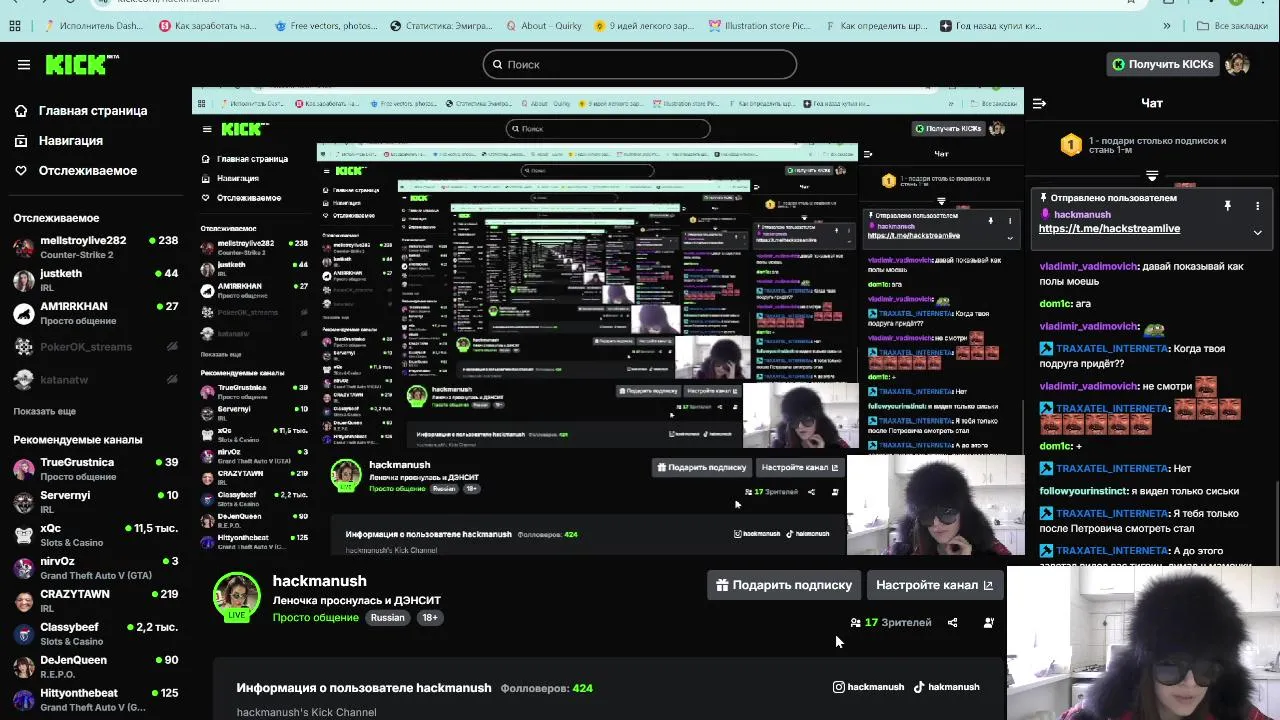Screen dimensions: 1280x720
Task: Expand the gift leaderboard with the down-arrow handle
Action: tap(1152, 176)
